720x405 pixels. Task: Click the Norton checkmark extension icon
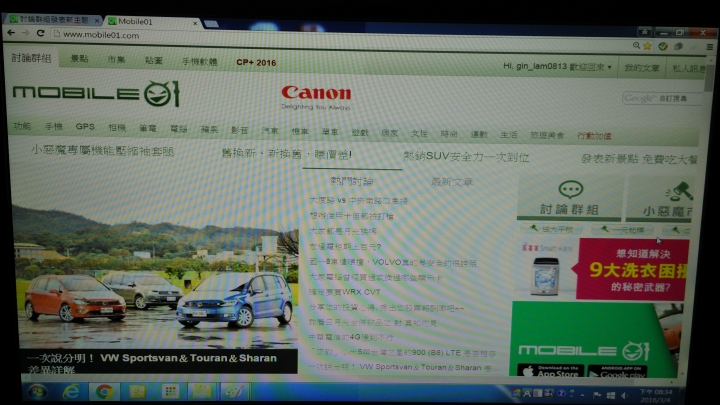pyautogui.click(x=663, y=46)
